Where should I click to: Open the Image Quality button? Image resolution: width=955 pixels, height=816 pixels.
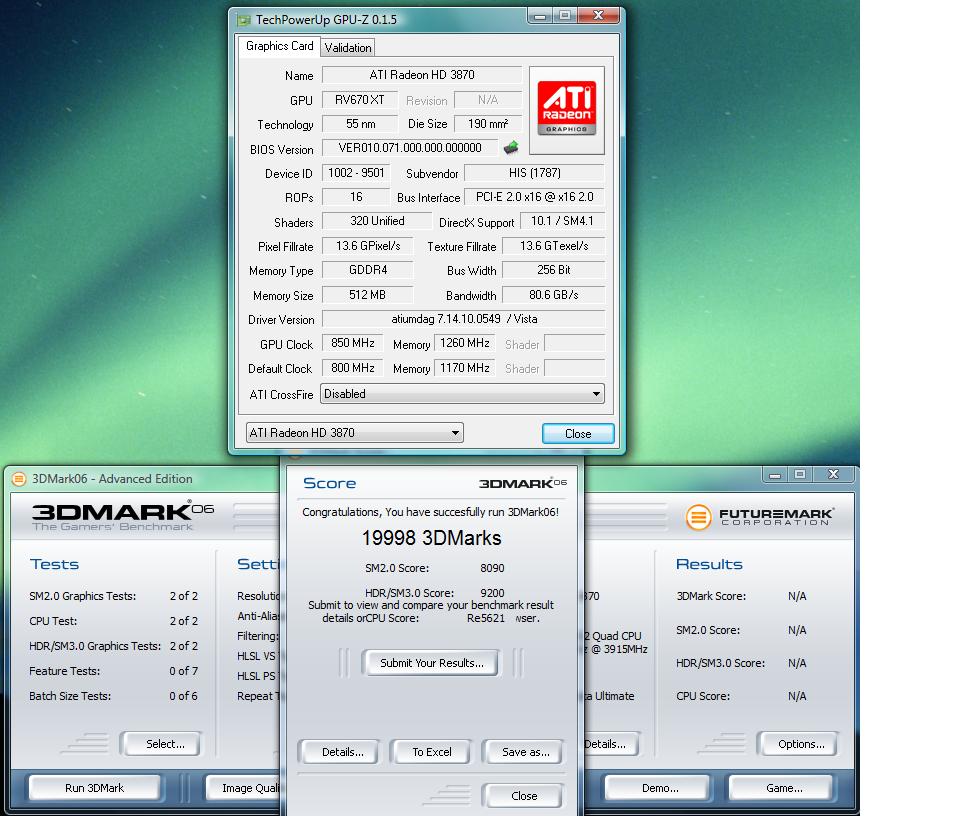[x=244, y=788]
